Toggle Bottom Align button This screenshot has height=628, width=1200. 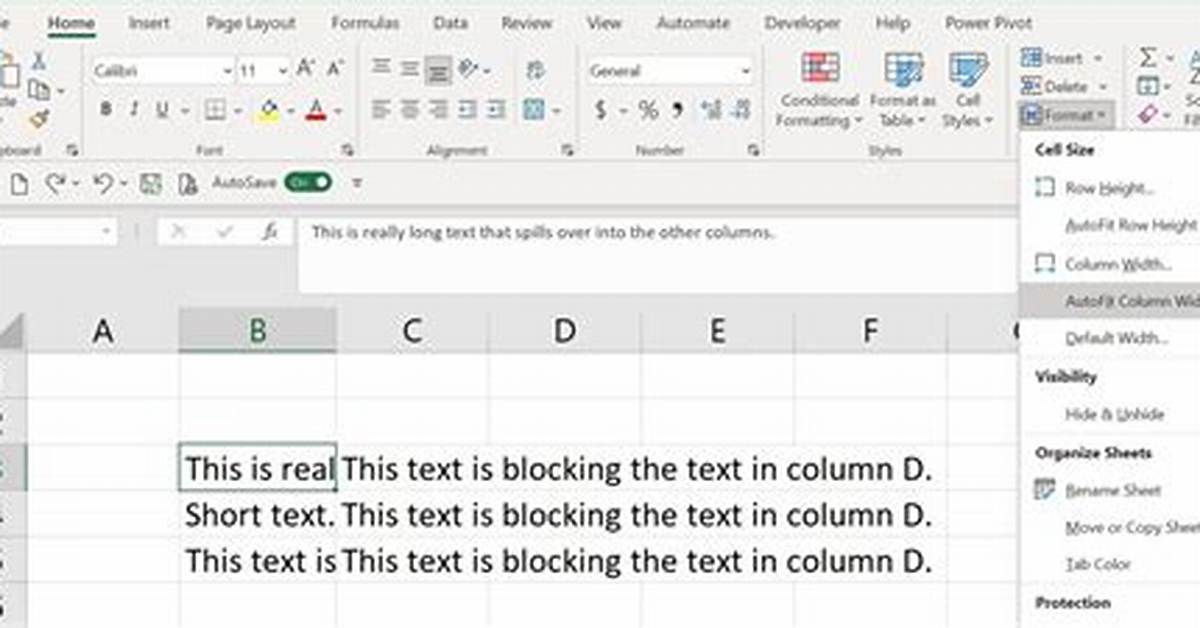click(x=438, y=70)
